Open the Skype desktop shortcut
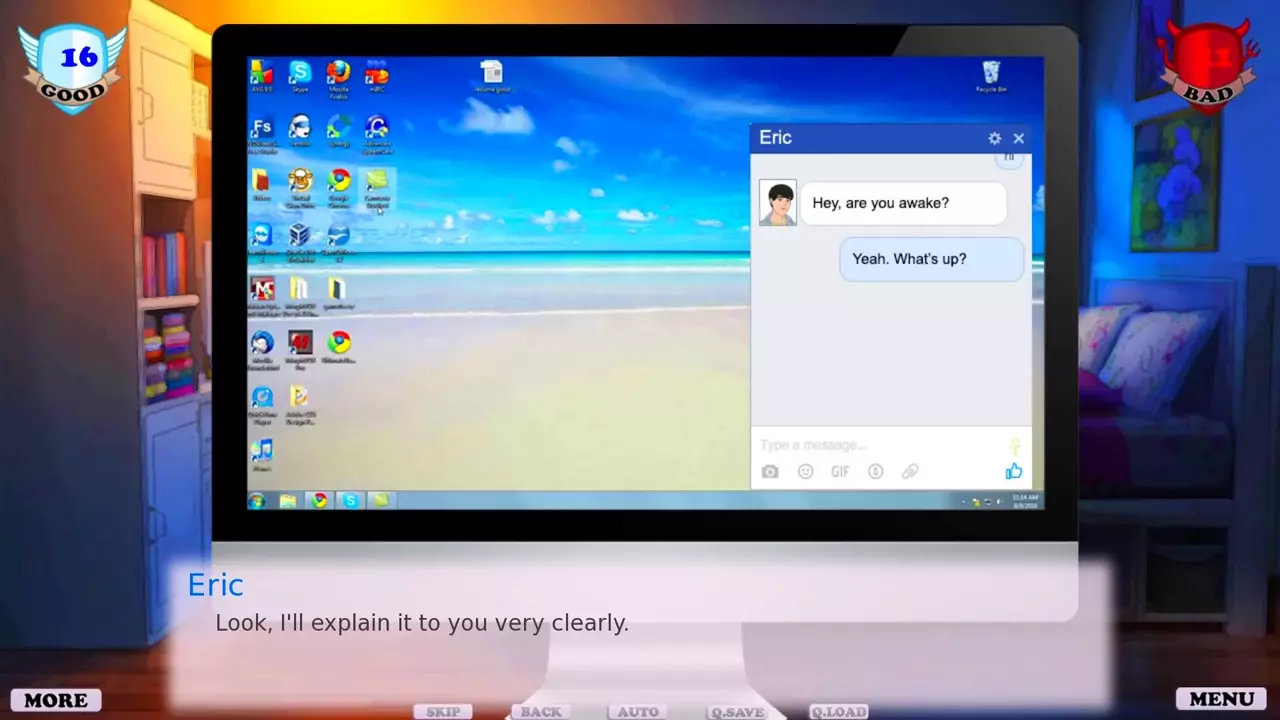 point(299,75)
